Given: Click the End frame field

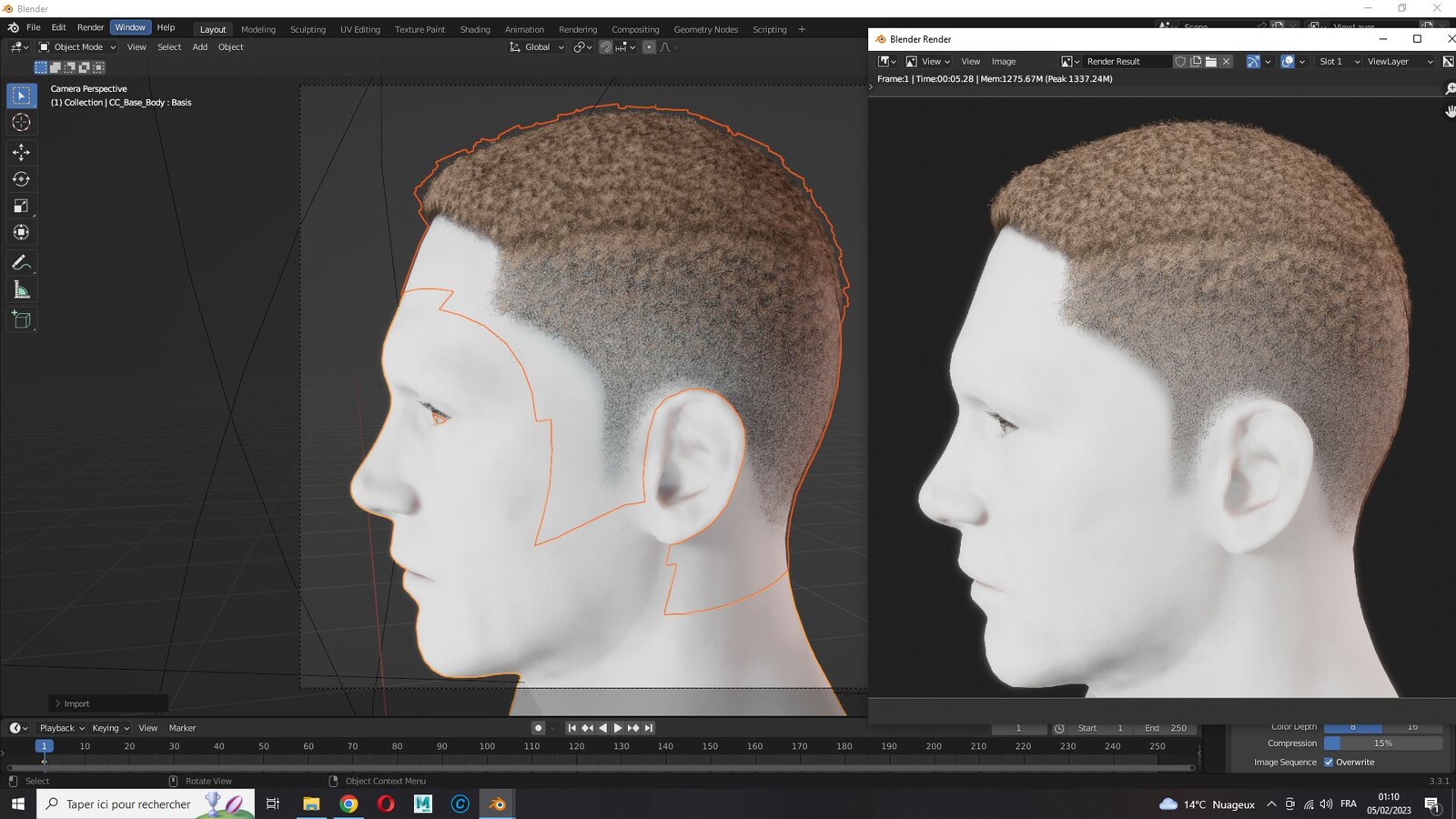Looking at the screenshot, I should [1165, 728].
